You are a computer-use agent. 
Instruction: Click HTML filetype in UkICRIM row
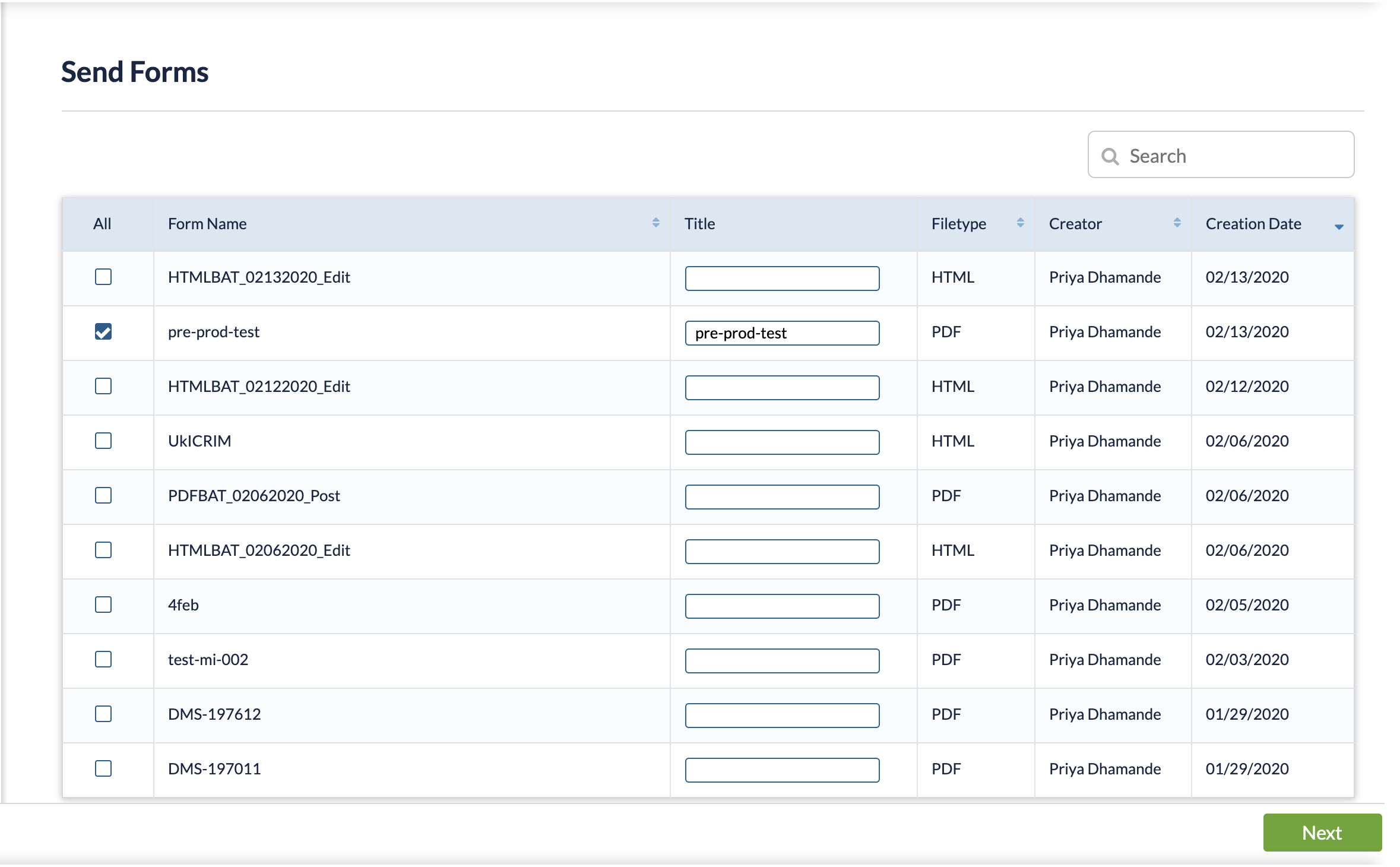click(952, 441)
